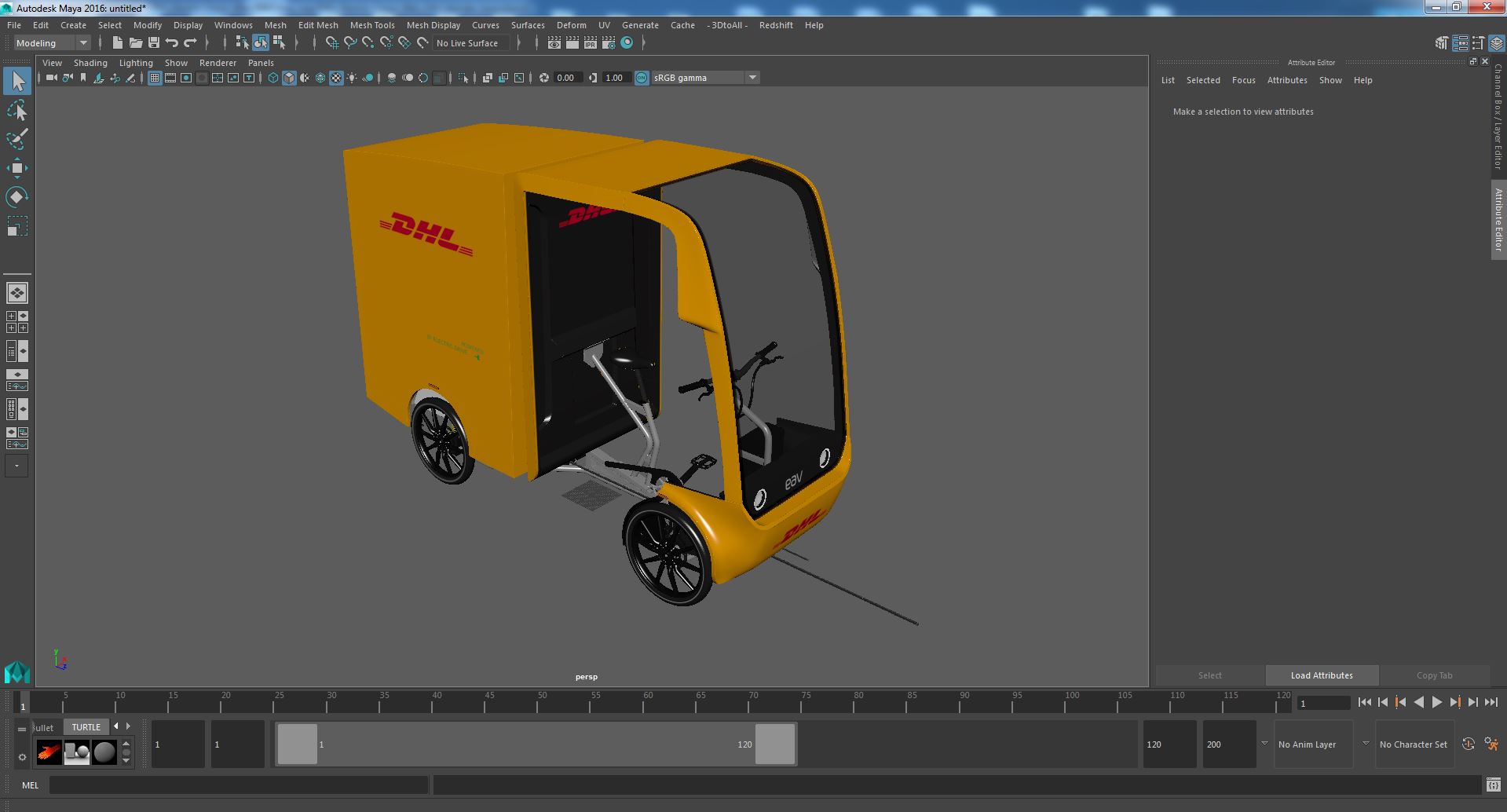Activate the Move tool
The height and width of the screenshot is (812, 1507).
16,168
